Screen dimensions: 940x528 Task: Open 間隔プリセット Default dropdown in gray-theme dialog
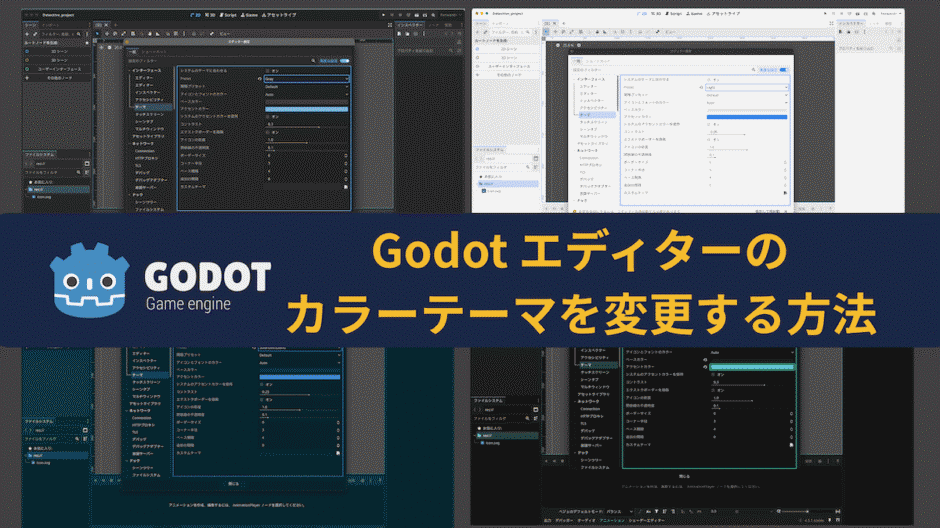point(306,86)
